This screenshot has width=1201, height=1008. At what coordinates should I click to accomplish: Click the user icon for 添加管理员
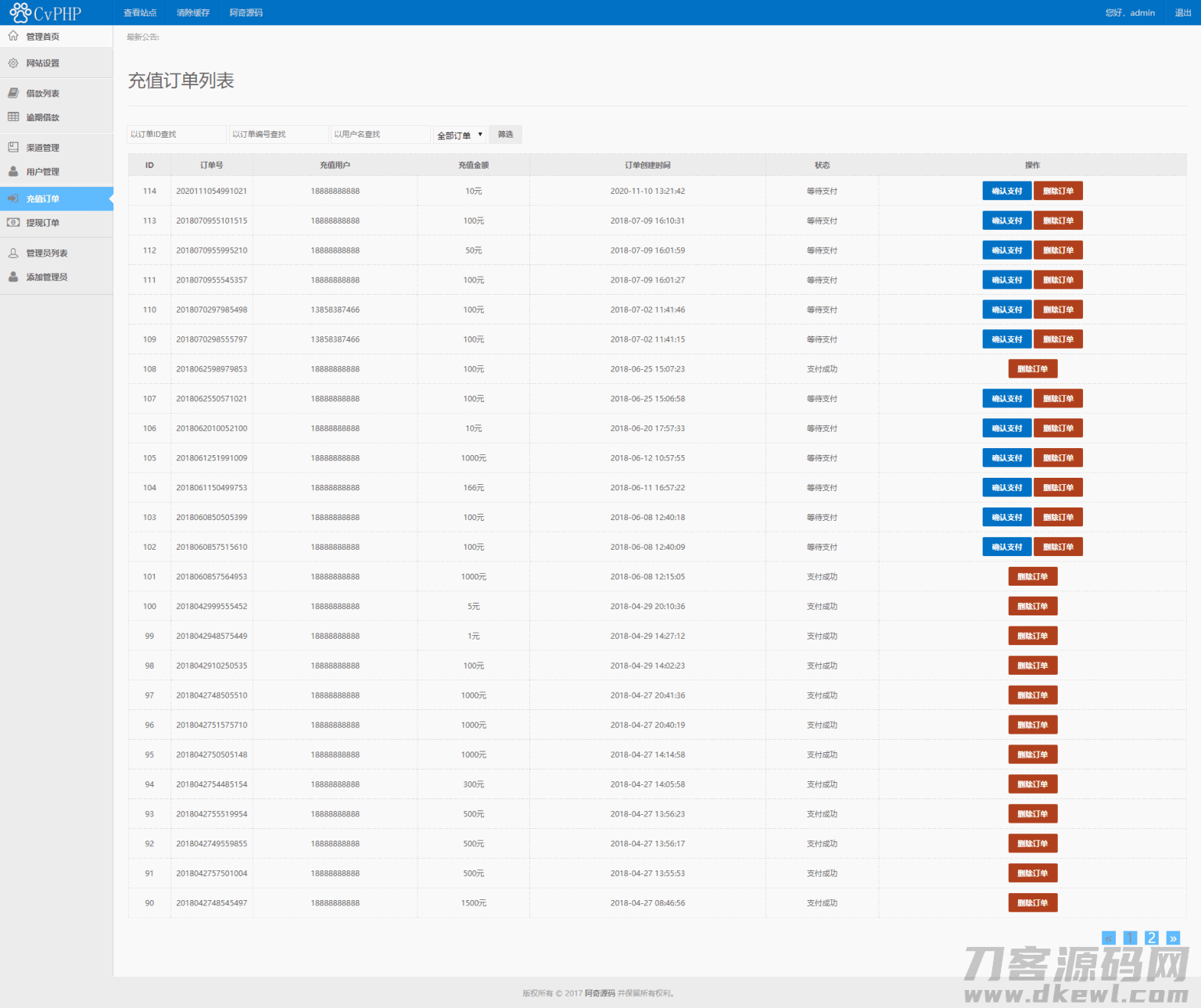13,277
